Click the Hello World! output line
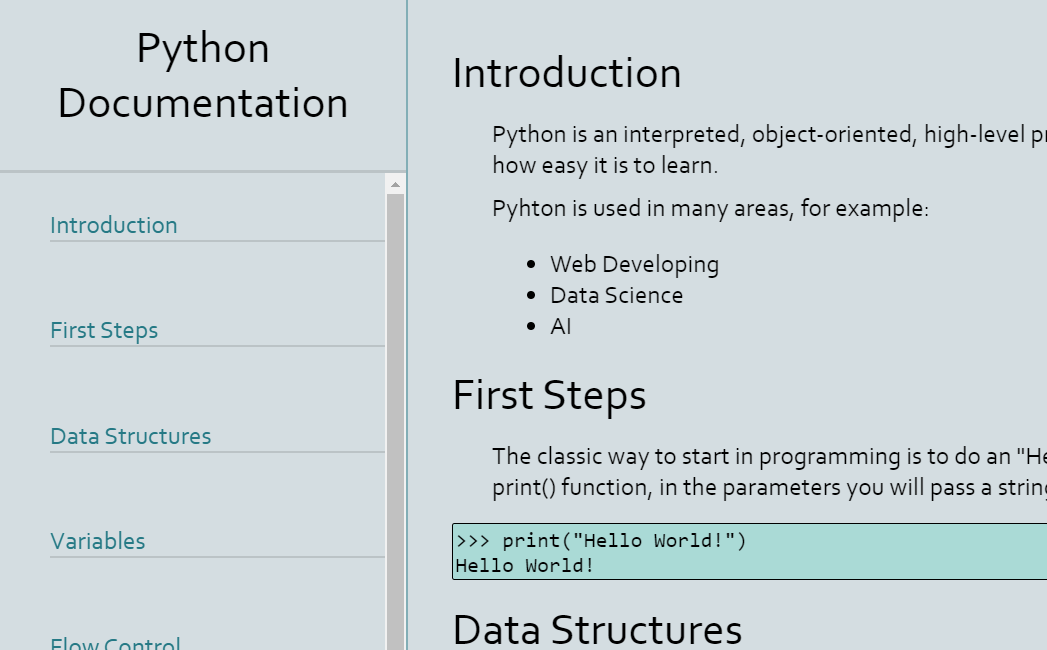The image size is (1047, 650). tap(525, 566)
